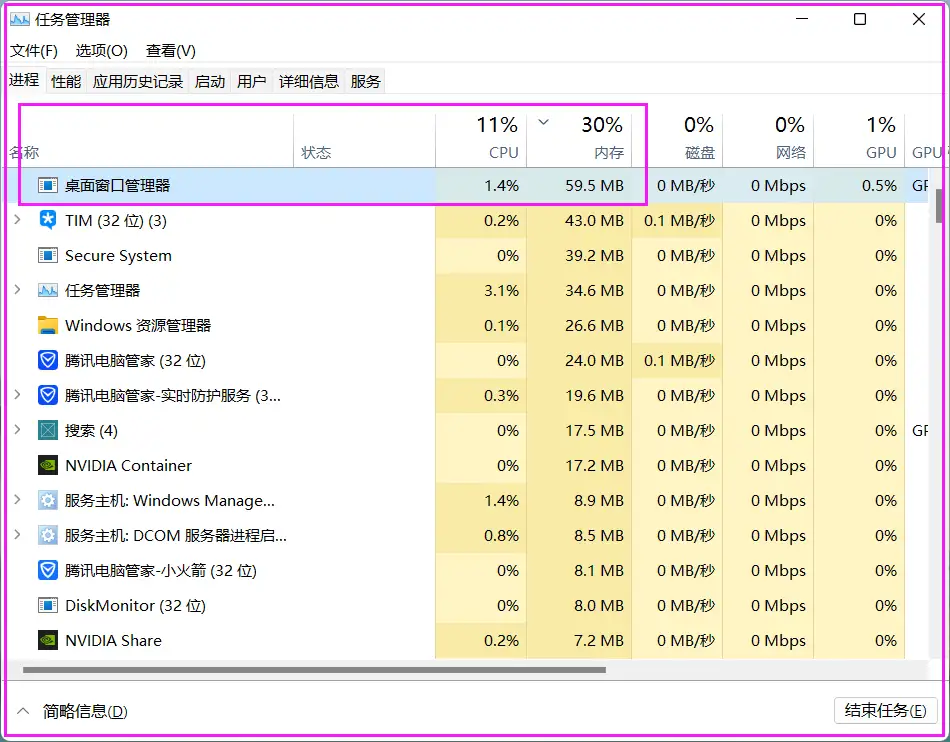This screenshot has height=742, width=950.
Task: Click the Task Manager title bar icon
Action: [x=20, y=19]
